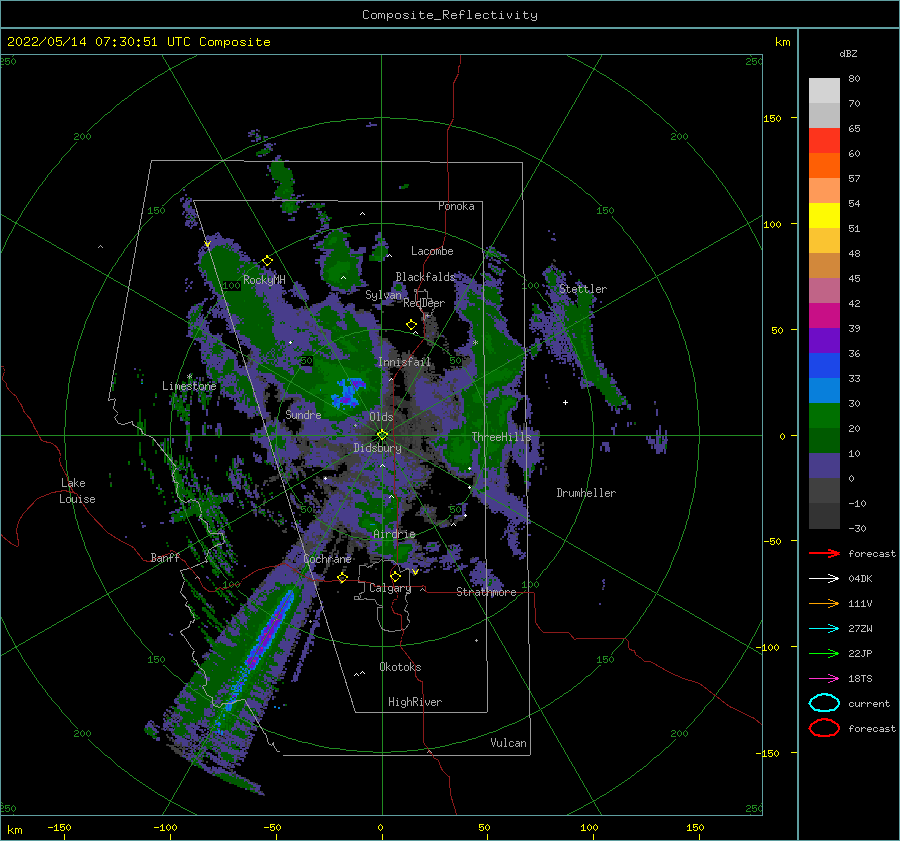Click the magenta 42 dBZ color swatch
This screenshot has height=841, width=900.
coord(824,315)
